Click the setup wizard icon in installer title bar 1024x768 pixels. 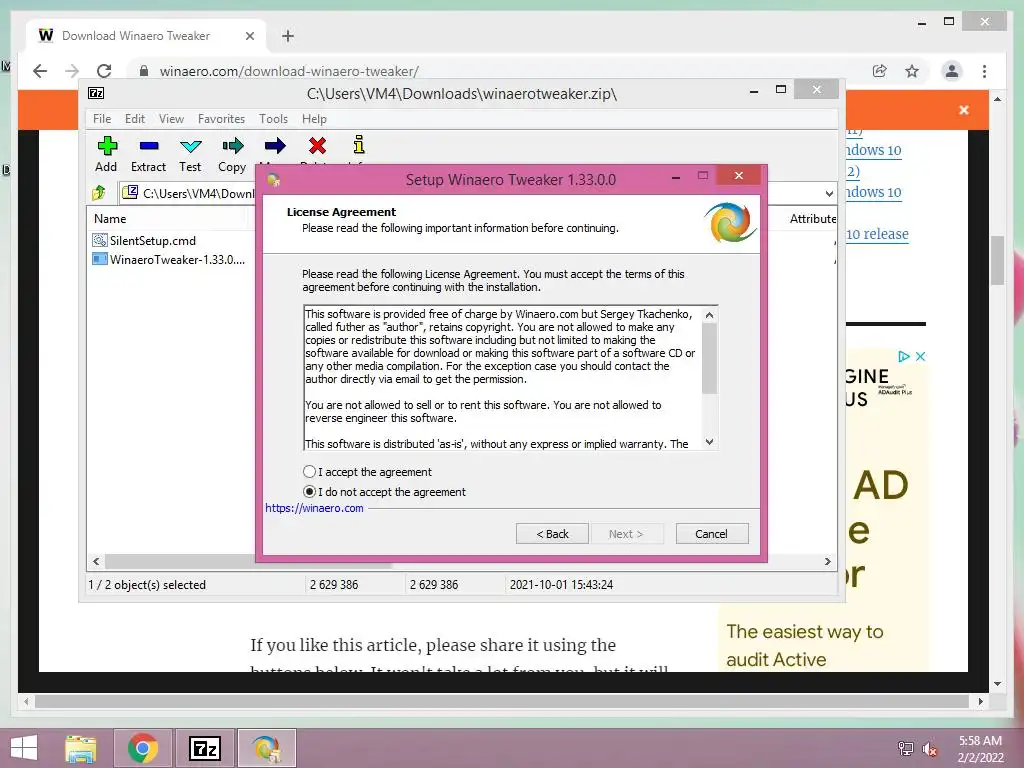point(274,179)
